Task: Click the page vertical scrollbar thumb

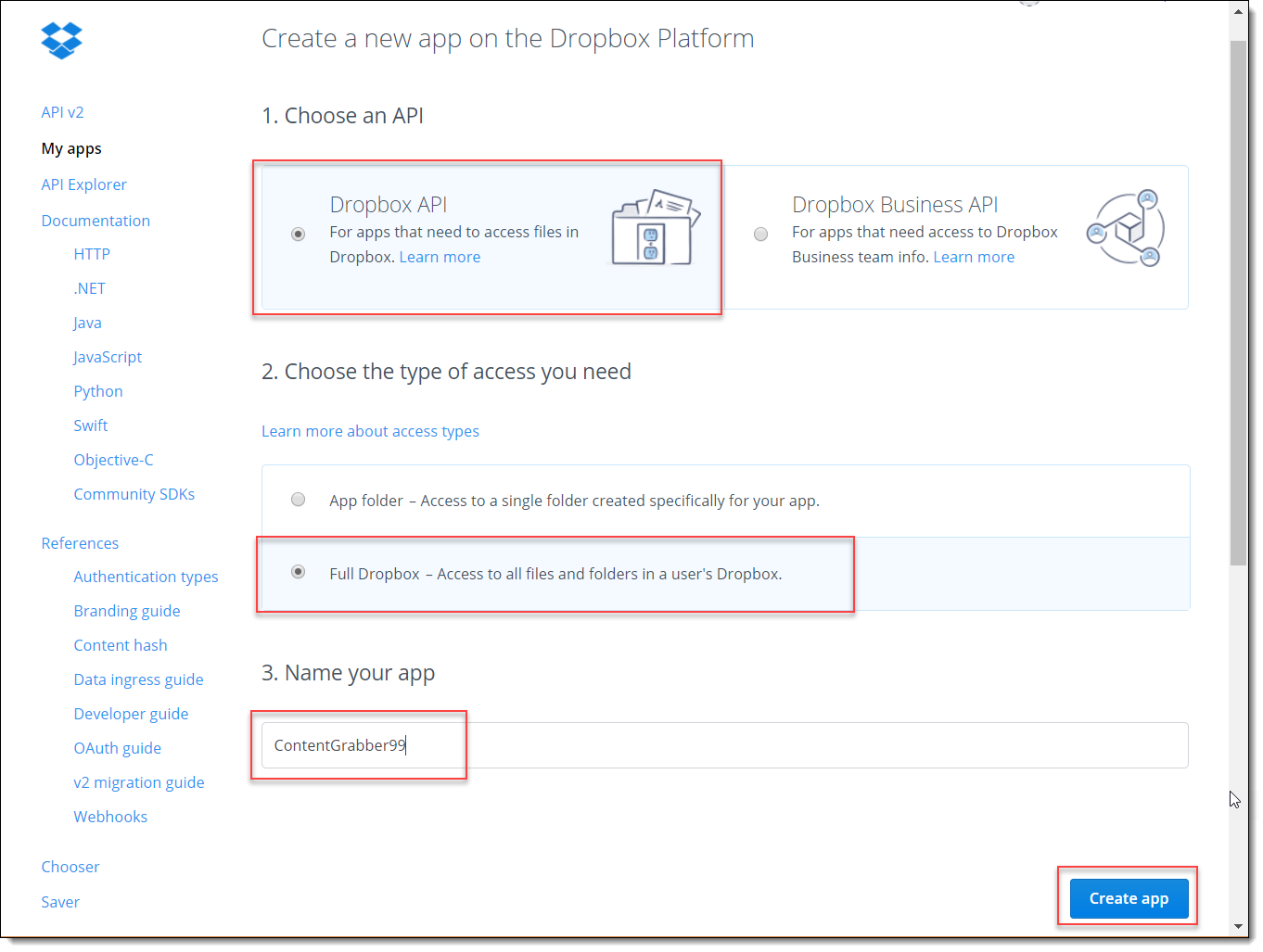Action: click(x=1238, y=302)
